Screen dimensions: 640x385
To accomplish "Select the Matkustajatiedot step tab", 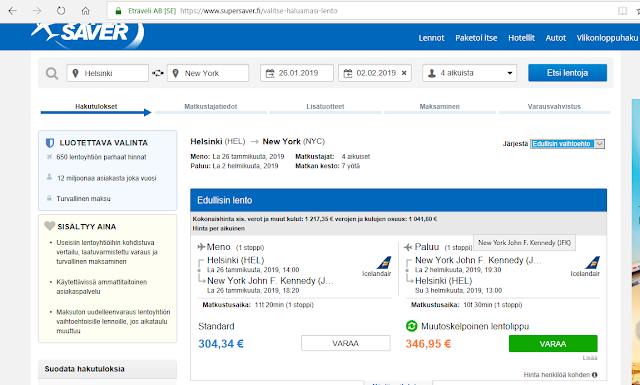I will coord(211,107).
